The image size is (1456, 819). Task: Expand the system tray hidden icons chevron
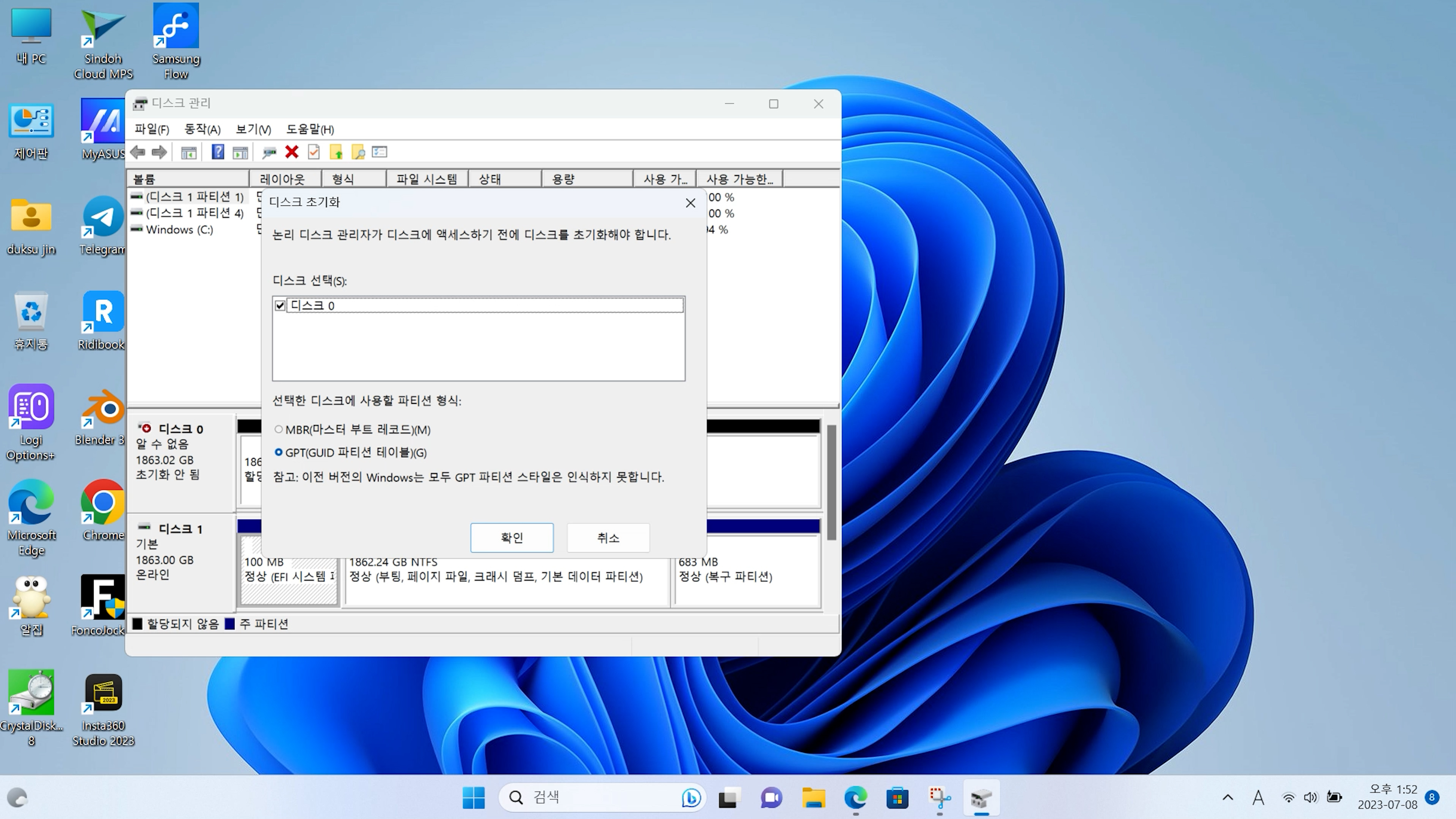[x=1228, y=797]
